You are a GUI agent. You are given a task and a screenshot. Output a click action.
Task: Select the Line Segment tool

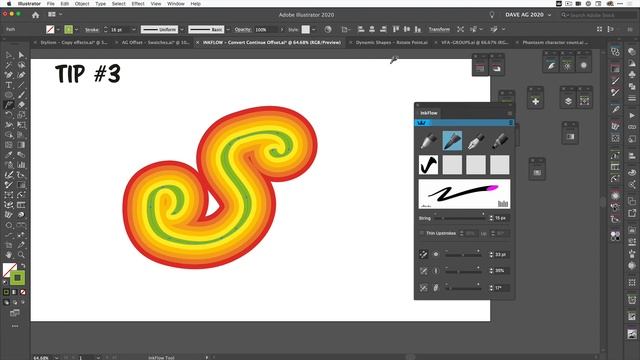click(x=21, y=85)
